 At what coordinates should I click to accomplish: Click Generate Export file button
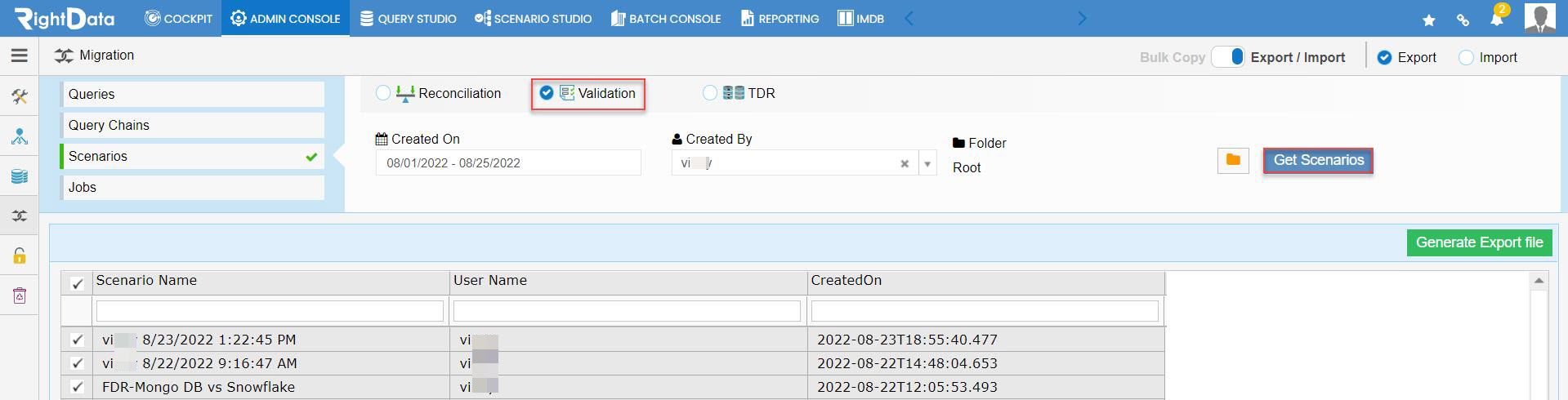[x=1479, y=242]
